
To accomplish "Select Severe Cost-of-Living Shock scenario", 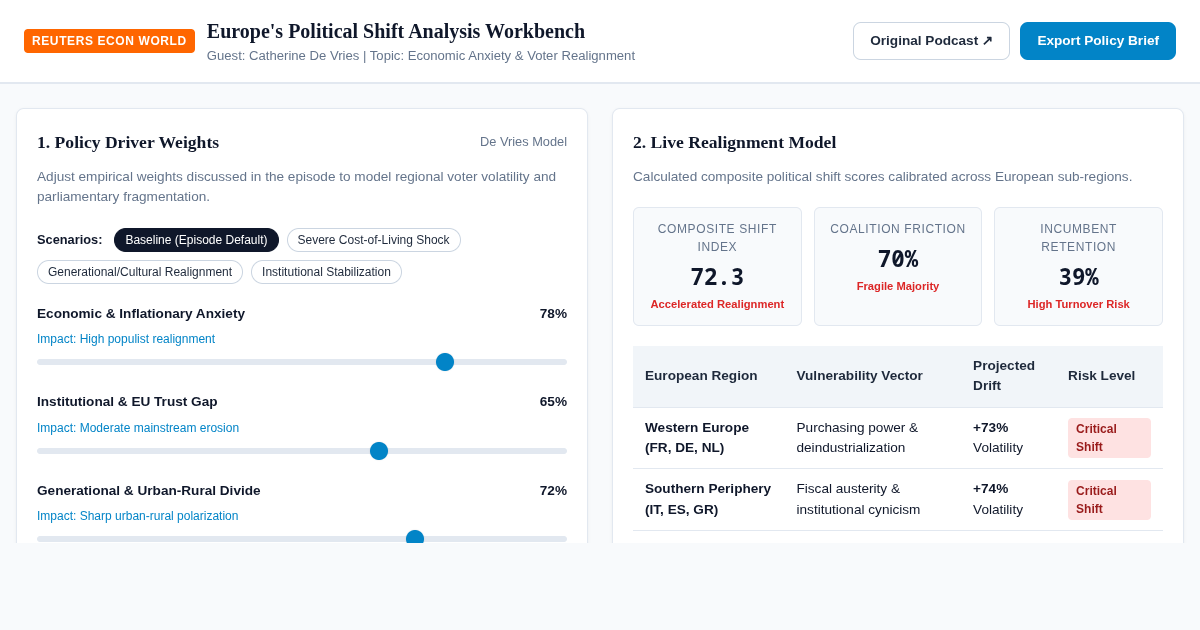I will pyautogui.click(x=374, y=240).
